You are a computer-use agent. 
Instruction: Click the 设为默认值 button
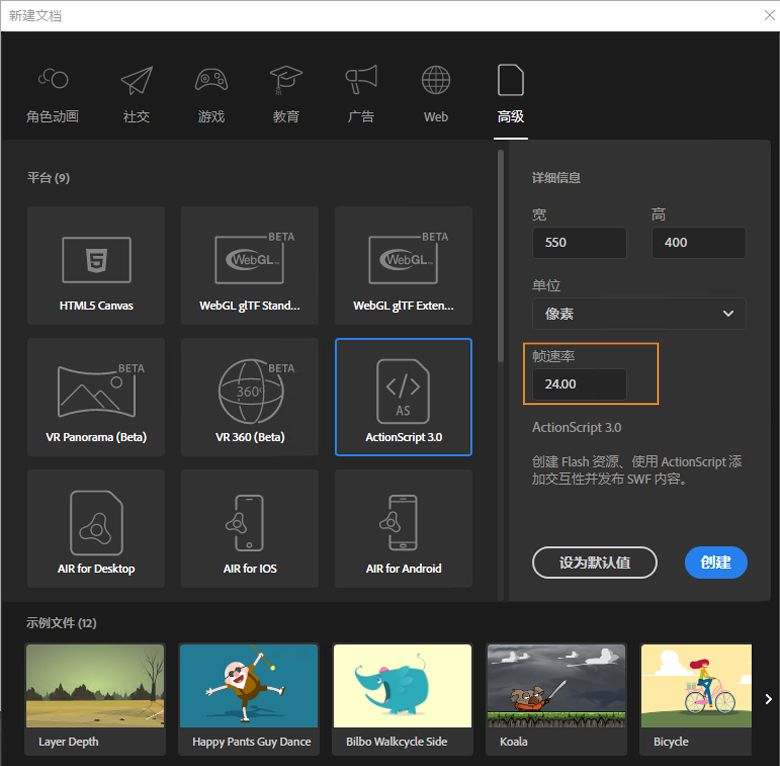click(x=594, y=563)
